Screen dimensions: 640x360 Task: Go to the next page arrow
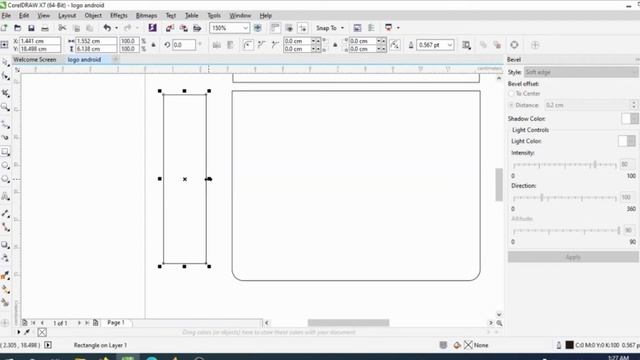(79, 323)
